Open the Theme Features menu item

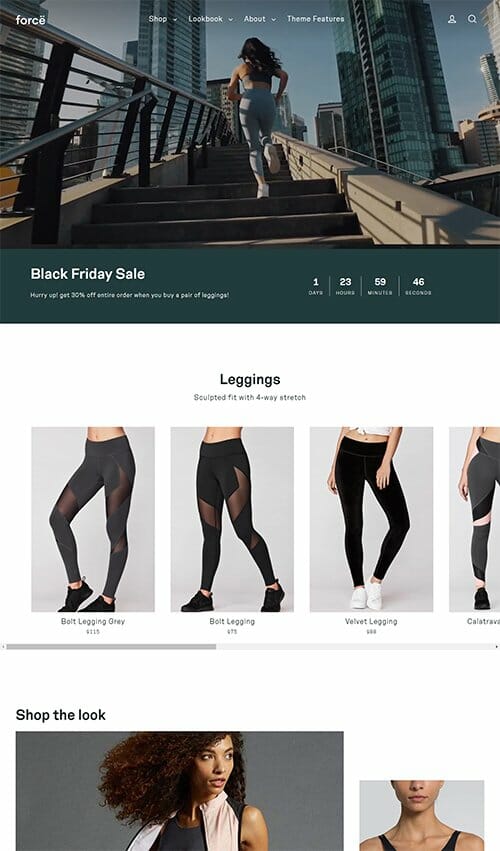(x=315, y=19)
